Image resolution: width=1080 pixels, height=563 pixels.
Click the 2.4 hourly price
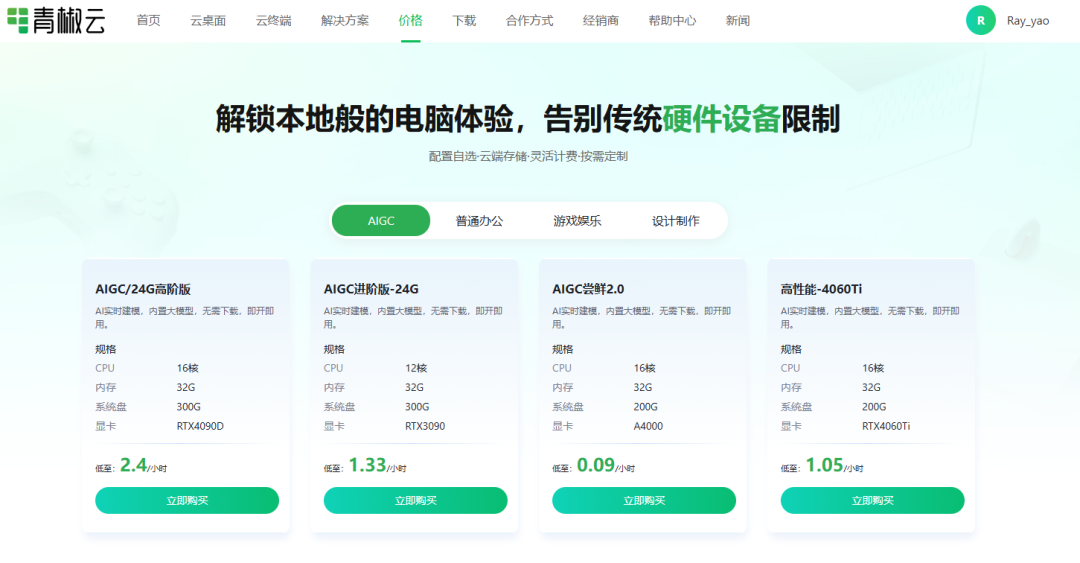(133, 465)
